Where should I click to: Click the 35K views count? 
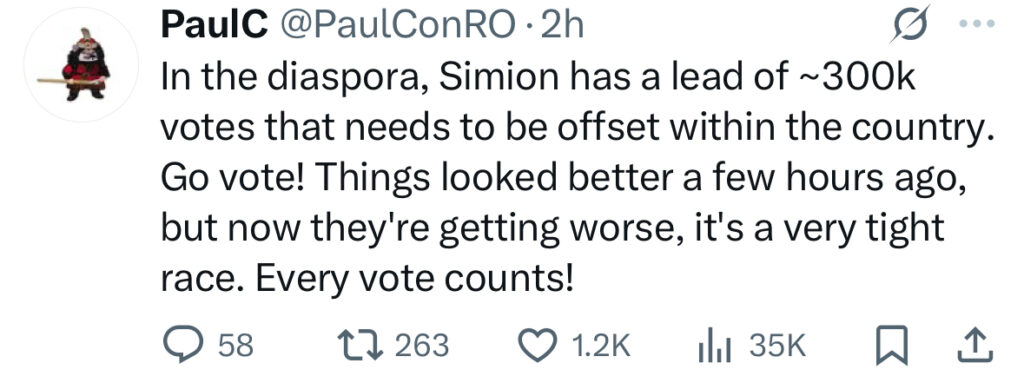(x=777, y=346)
